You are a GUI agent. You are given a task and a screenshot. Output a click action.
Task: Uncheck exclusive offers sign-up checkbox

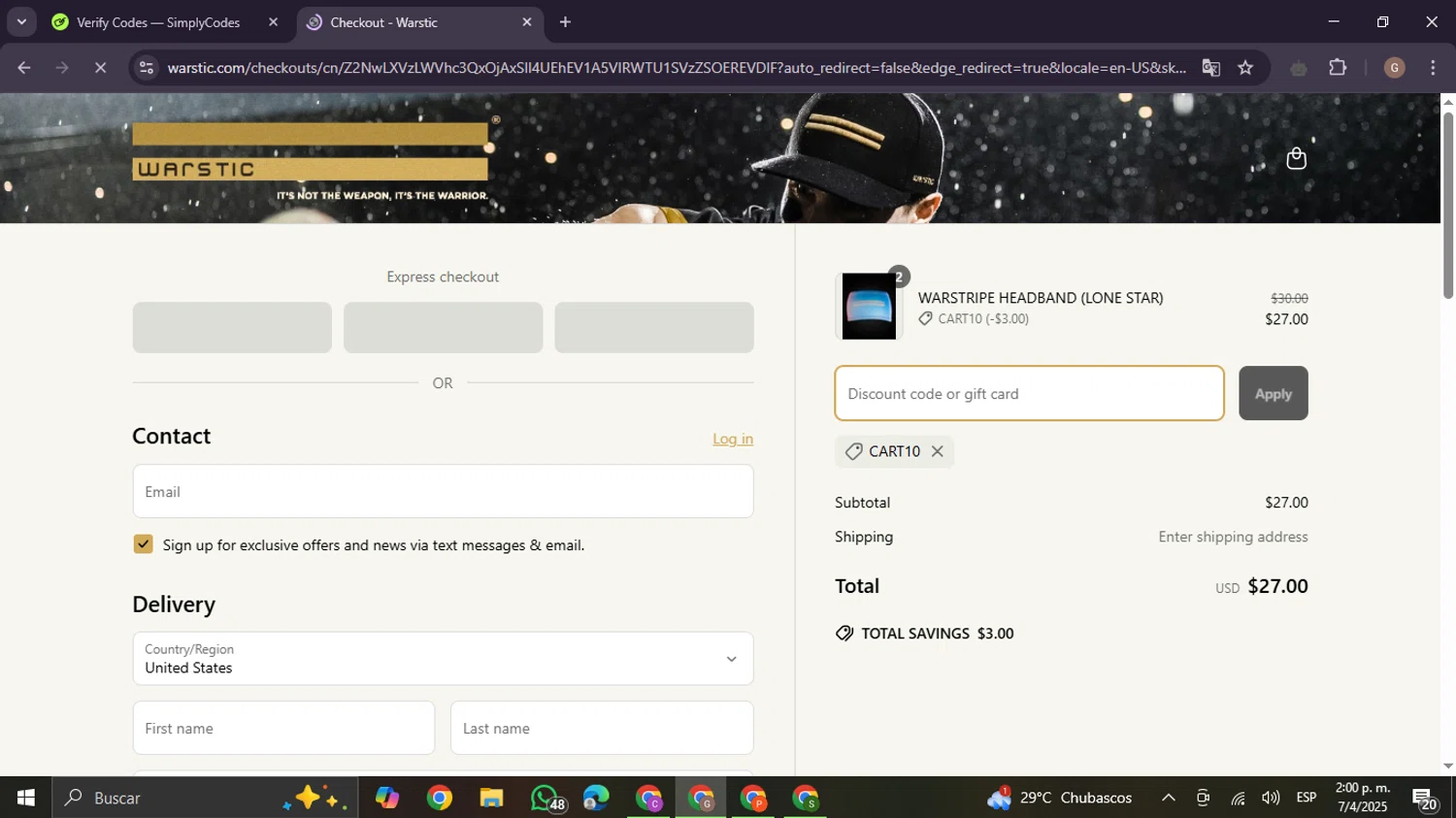(x=144, y=544)
